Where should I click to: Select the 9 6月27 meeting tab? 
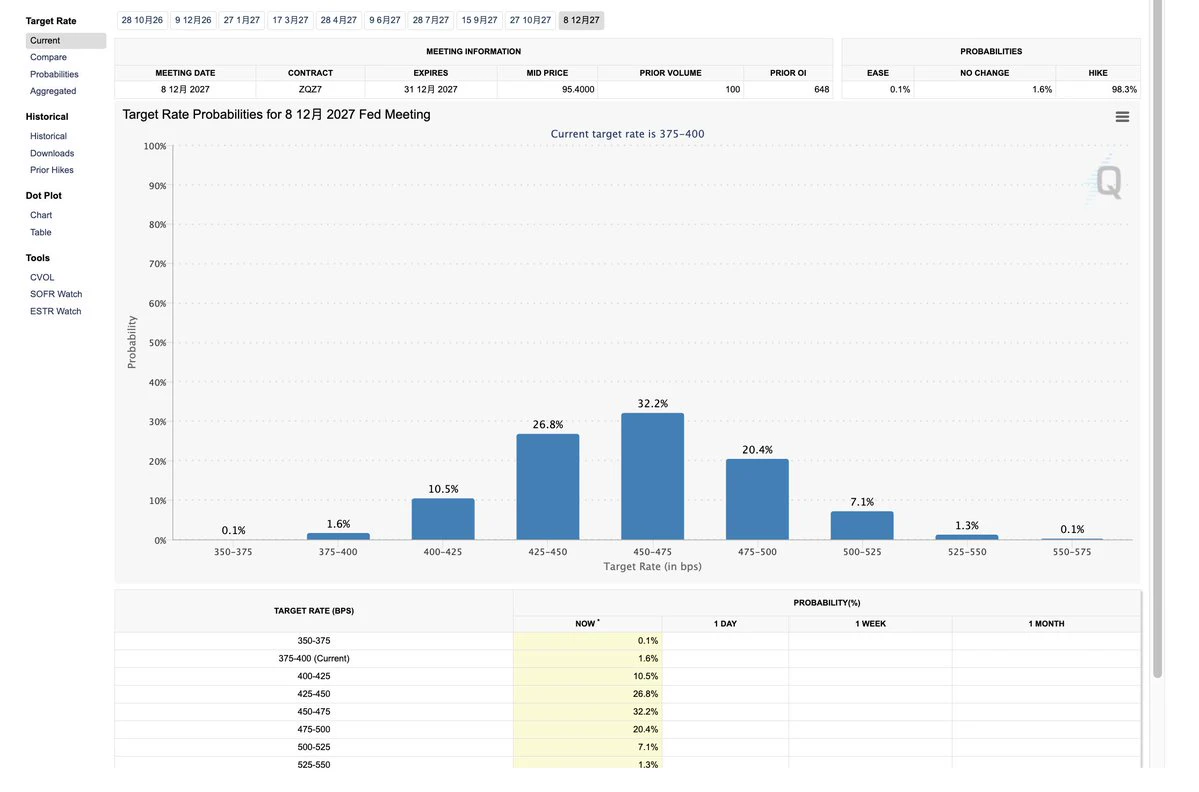tap(385, 21)
